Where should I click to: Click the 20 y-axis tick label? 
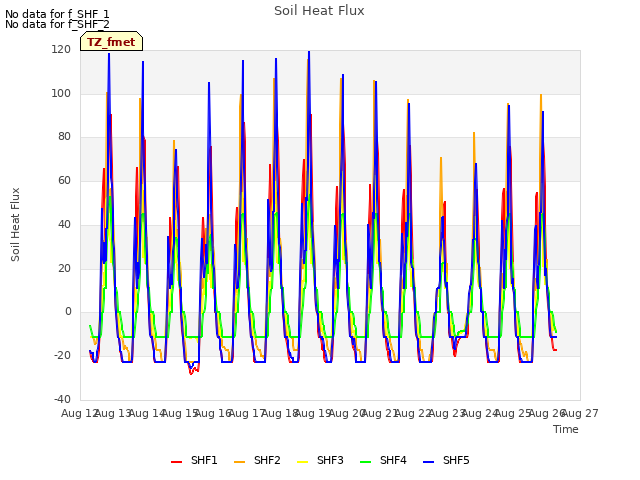(64, 269)
